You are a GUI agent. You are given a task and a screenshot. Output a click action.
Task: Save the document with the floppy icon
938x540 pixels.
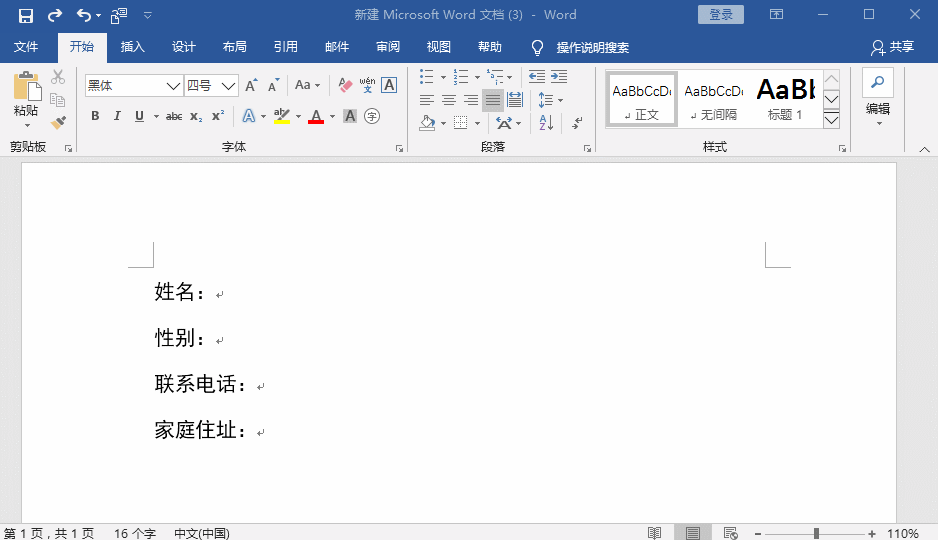pos(26,16)
